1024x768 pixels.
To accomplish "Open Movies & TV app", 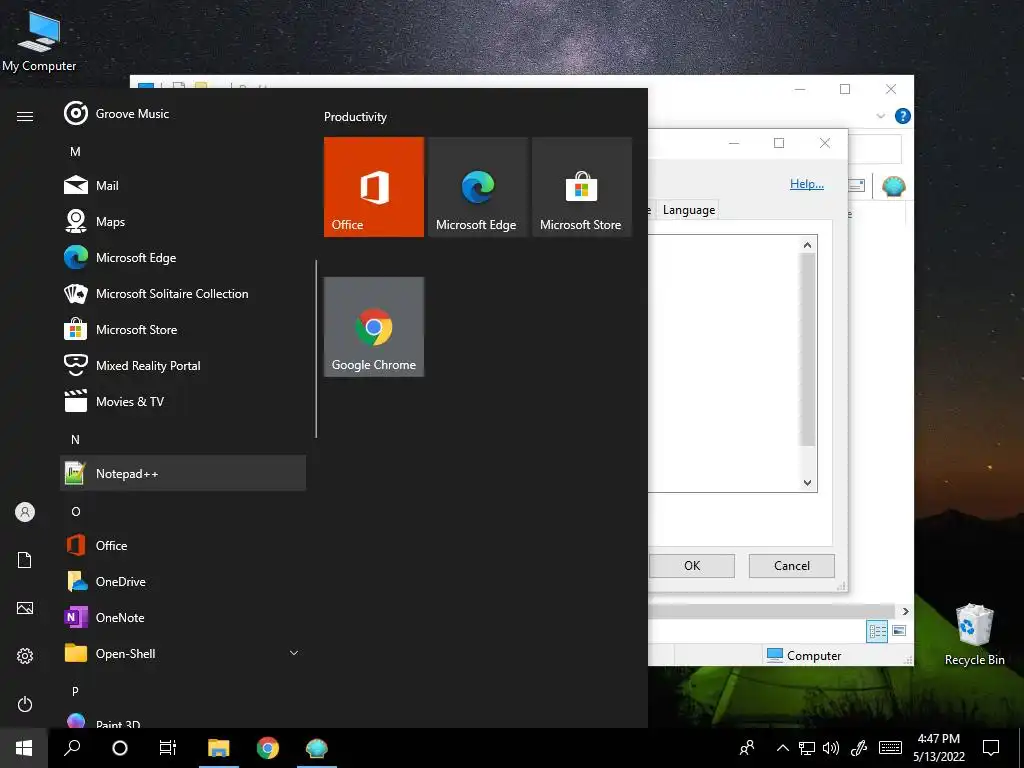I will point(183,401).
